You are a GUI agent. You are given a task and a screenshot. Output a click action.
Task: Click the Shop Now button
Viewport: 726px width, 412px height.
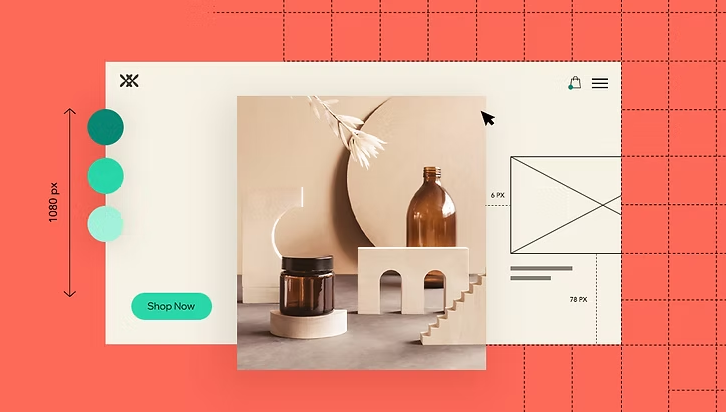point(171,306)
